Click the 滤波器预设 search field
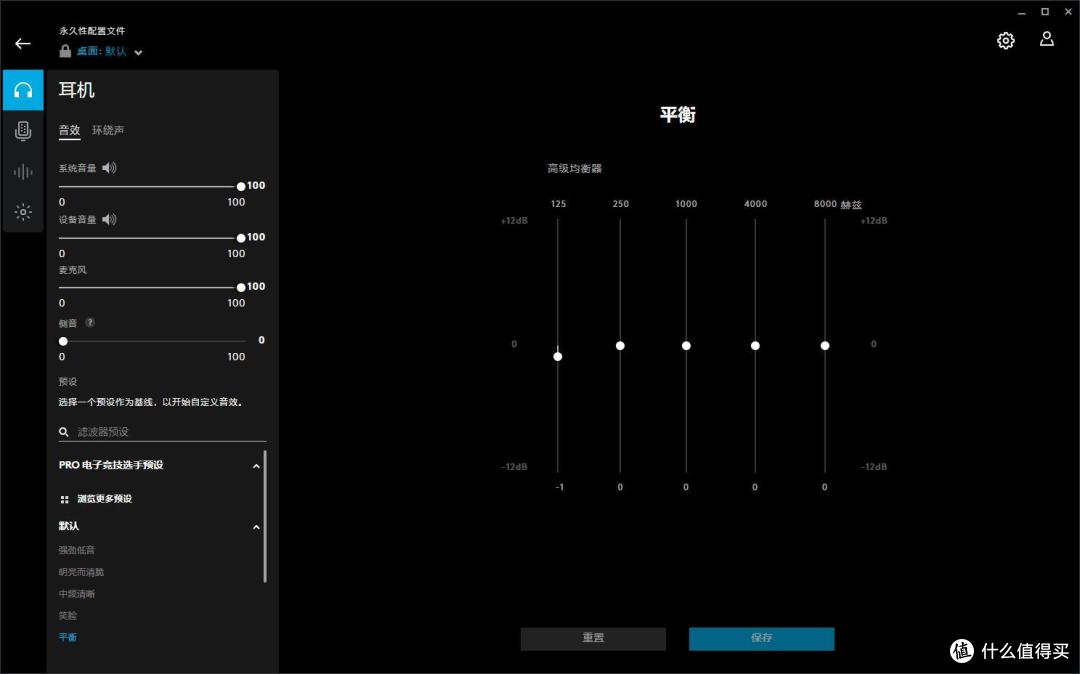This screenshot has height=674, width=1080. (163, 432)
